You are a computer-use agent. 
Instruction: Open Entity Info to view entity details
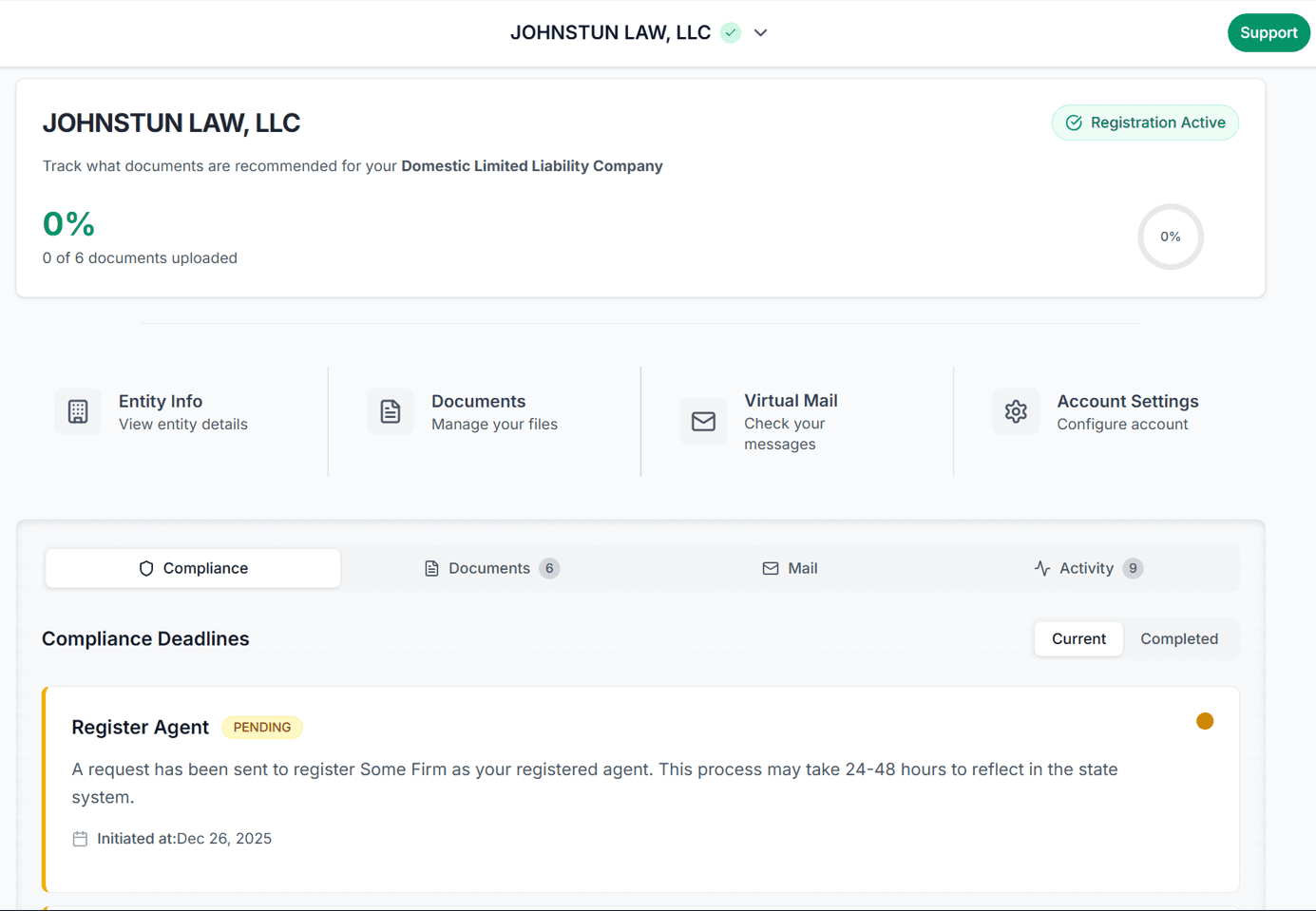(172, 412)
